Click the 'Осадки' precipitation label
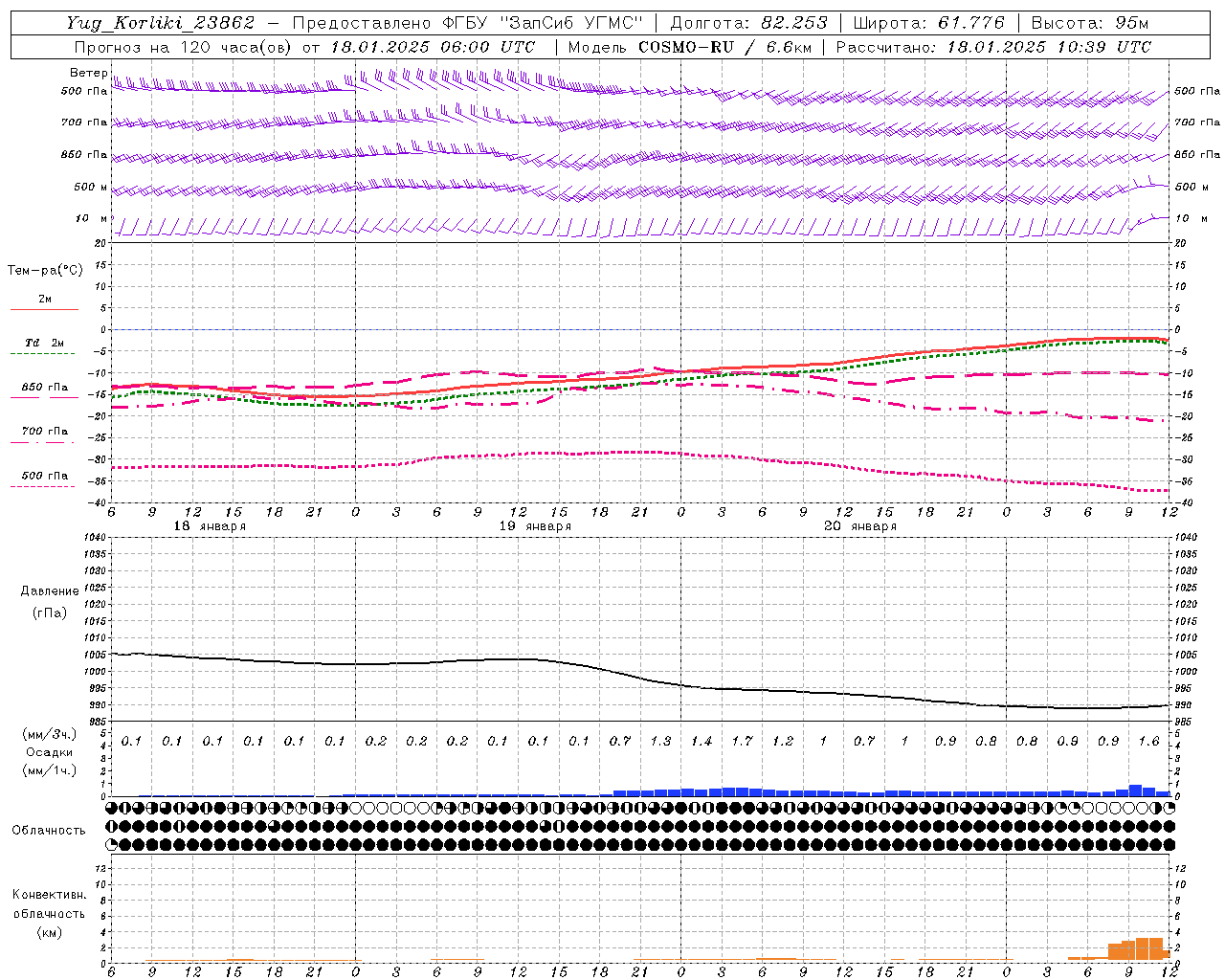The image size is (1225, 980). coord(49,752)
